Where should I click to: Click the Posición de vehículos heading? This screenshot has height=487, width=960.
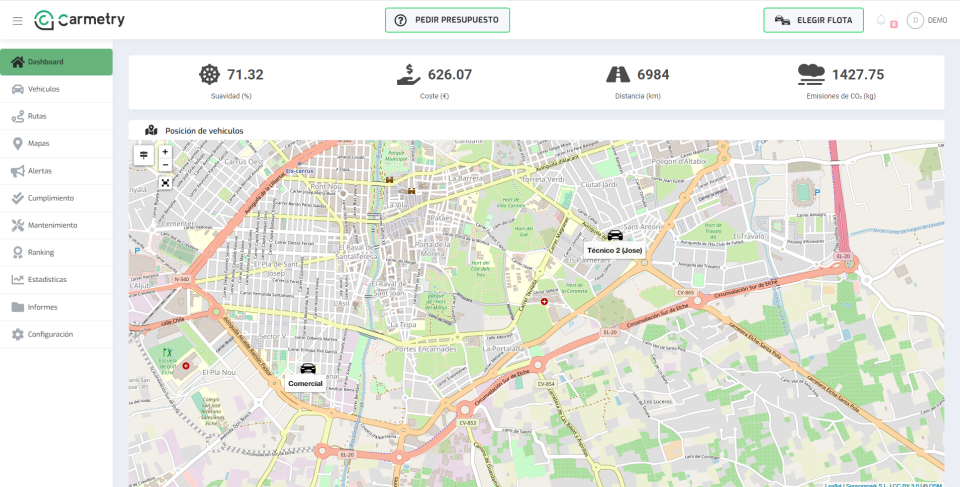(204, 130)
